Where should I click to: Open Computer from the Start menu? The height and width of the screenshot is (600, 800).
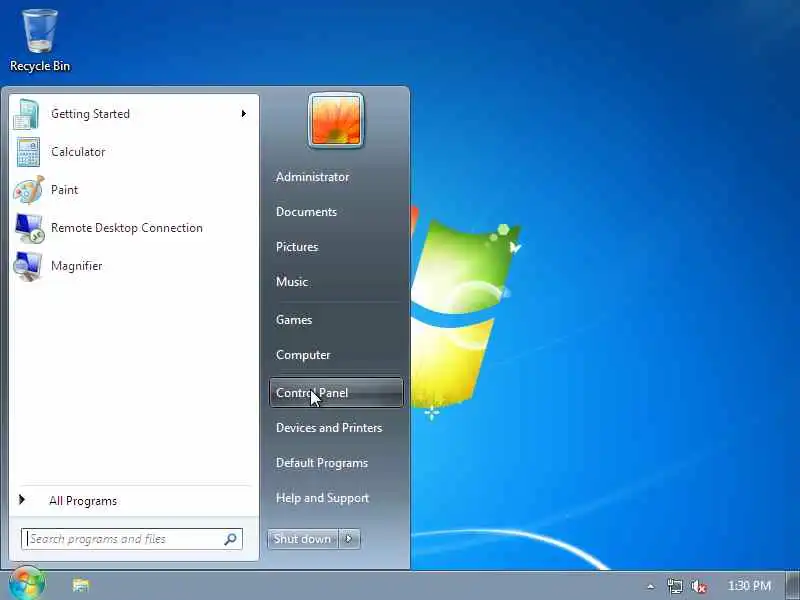coord(303,355)
